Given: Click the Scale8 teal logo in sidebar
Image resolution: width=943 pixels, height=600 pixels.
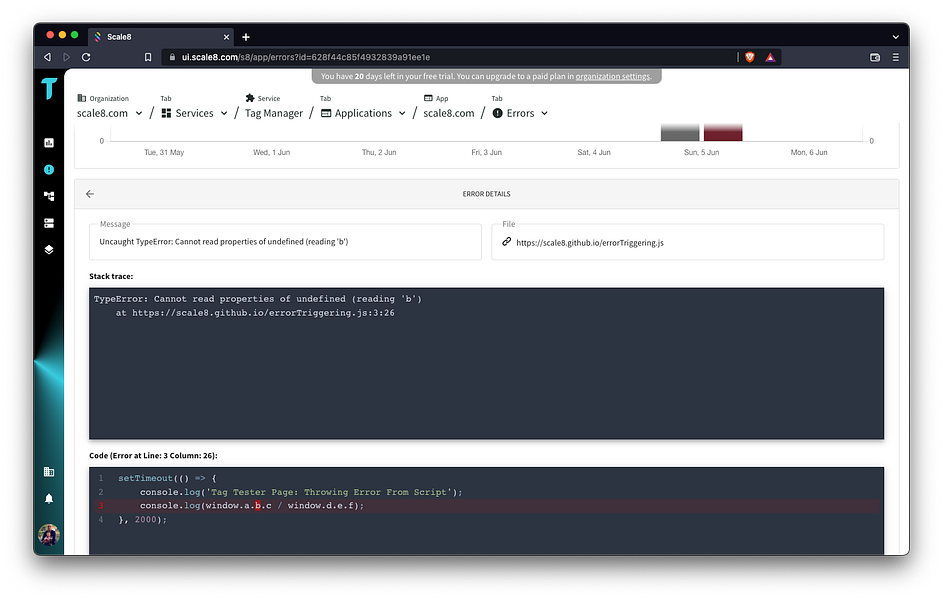Looking at the screenshot, I should 49,88.
